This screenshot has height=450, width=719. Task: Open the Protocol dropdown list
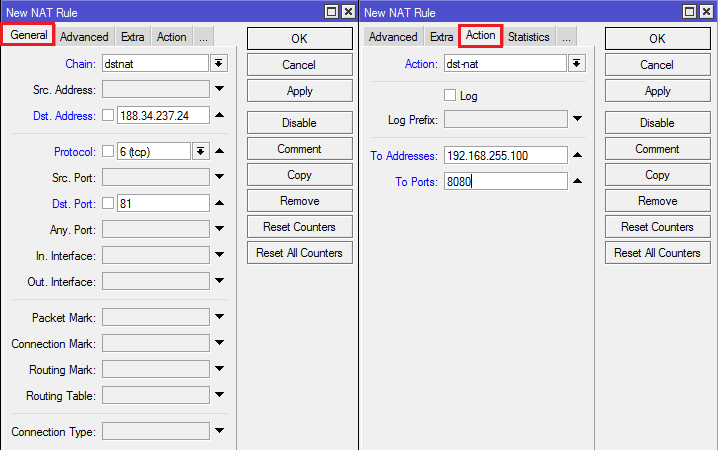pos(200,151)
